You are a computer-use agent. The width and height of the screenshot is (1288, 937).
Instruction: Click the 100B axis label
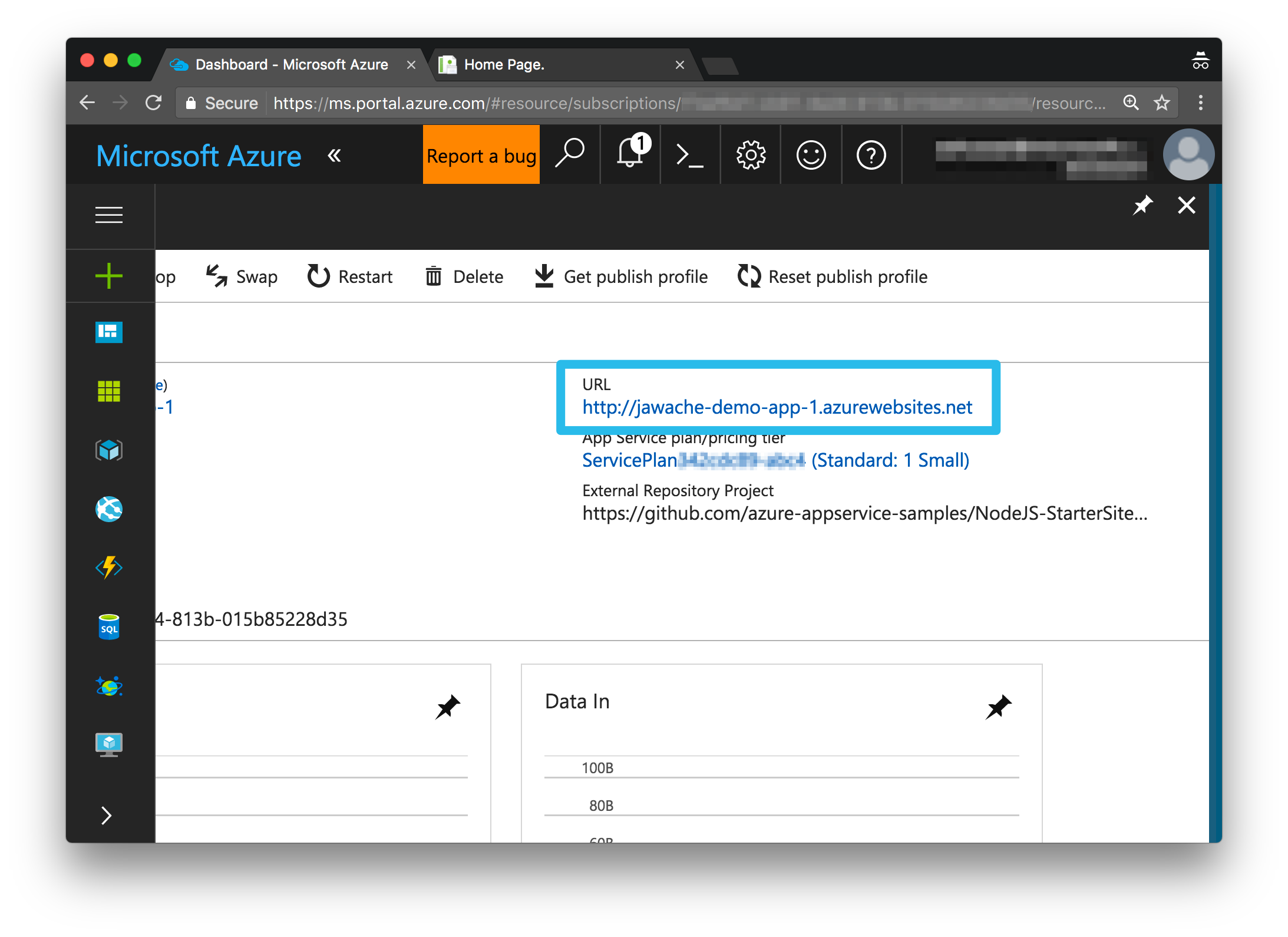pos(597,768)
